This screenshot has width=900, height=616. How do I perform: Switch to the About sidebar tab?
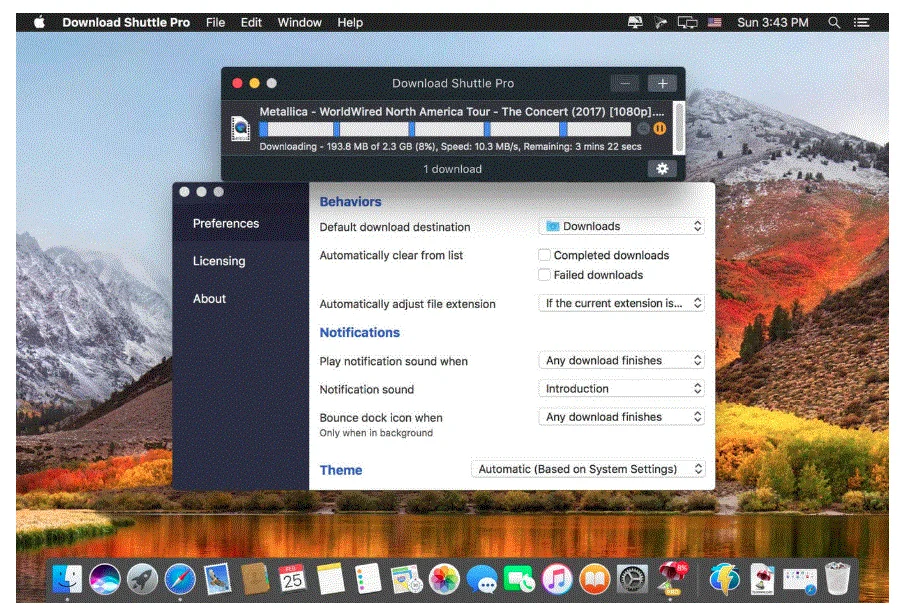click(209, 299)
